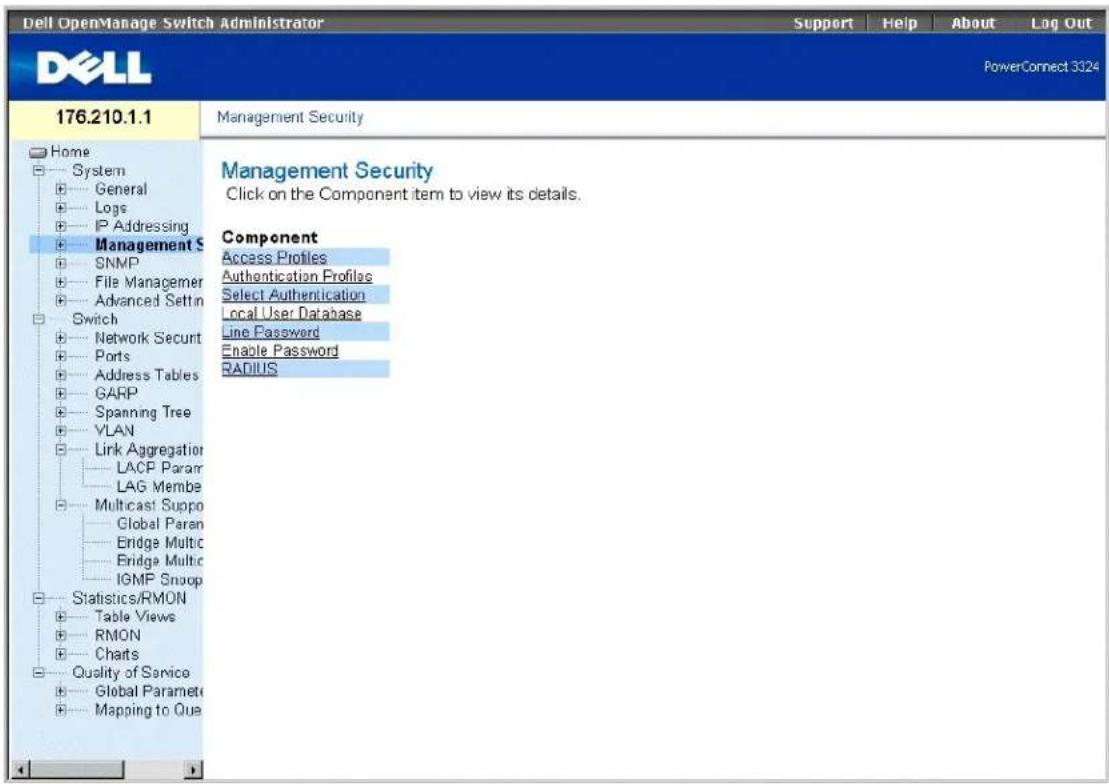The height and width of the screenshot is (784, 1109).
Task: Collapse the System tree node
Action: click(x=39, y=171)
